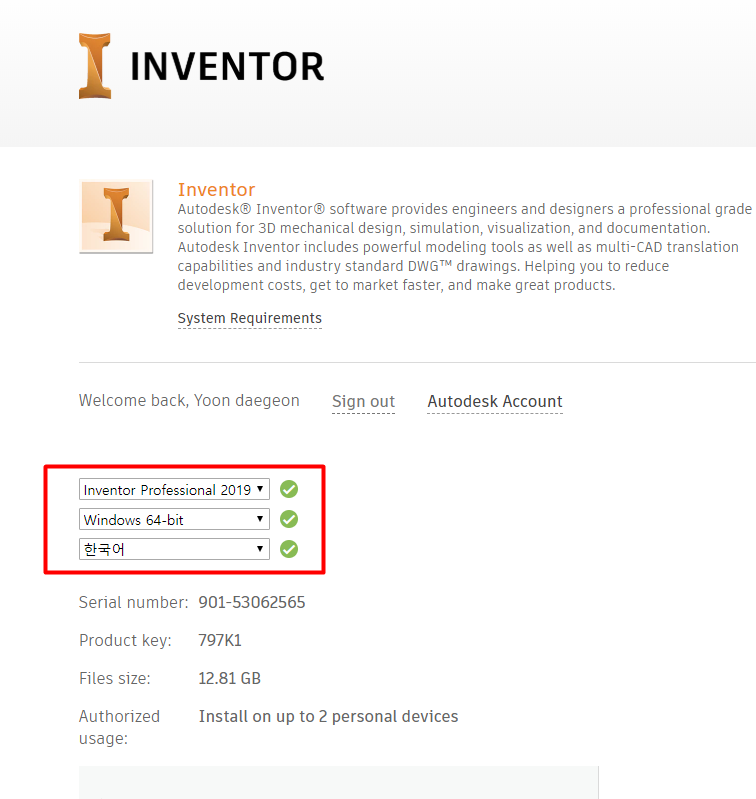This screenshot has height=799, width=756.
Task: Click the green checkmark beside Inventor Professional 2019
Action: tap(289, 489)
